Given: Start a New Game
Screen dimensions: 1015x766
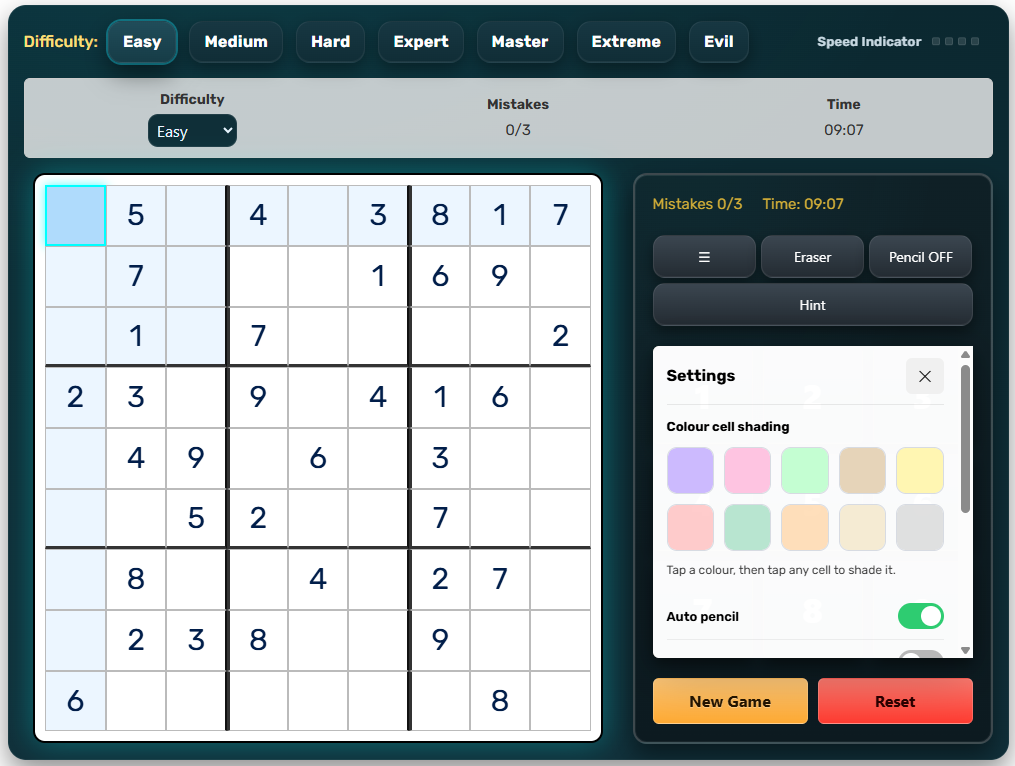Looking at the screenshot, I should [730, 701].
